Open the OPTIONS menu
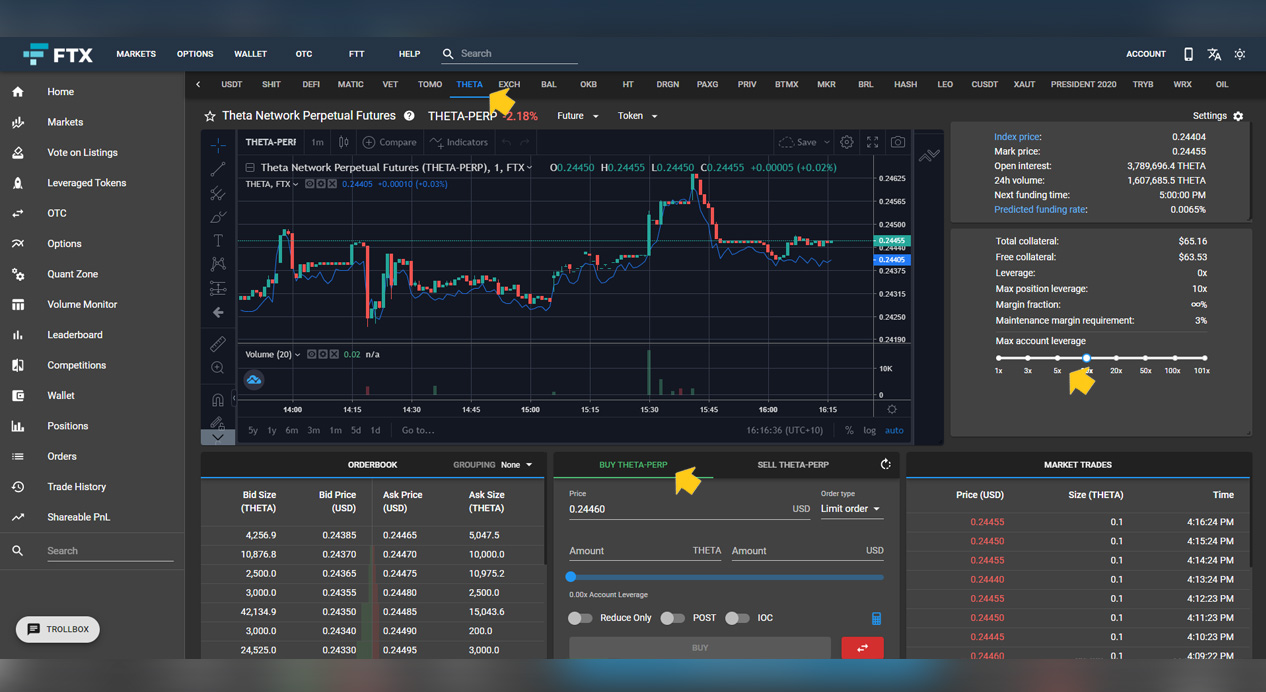The height and width of the screenshot is (692, 1266). point(195,54)
